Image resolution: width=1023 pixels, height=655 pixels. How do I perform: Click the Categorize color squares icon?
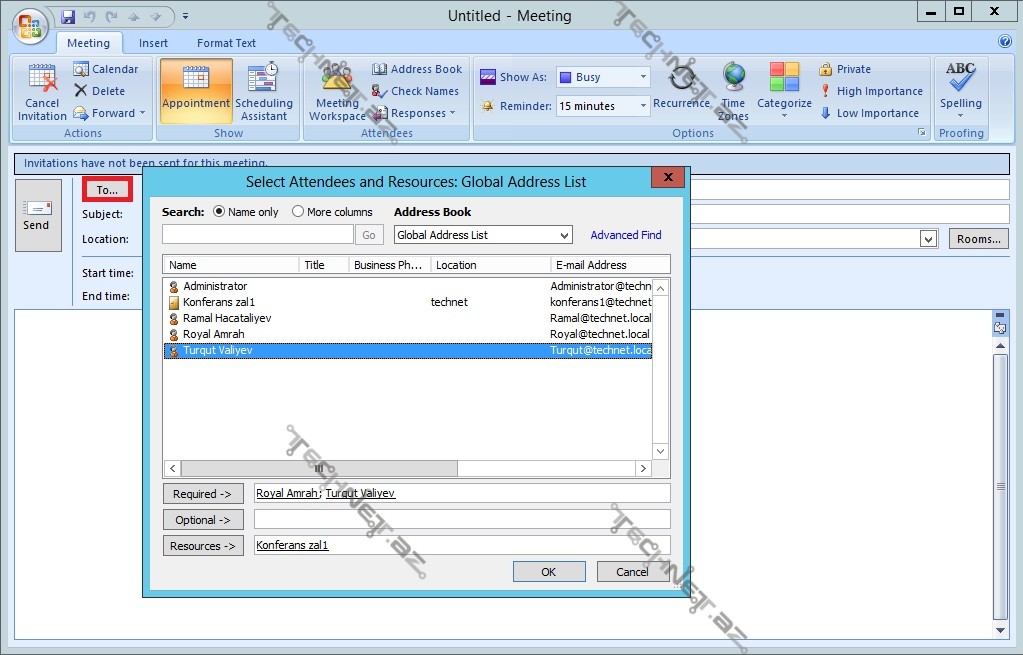pos(784,78)
